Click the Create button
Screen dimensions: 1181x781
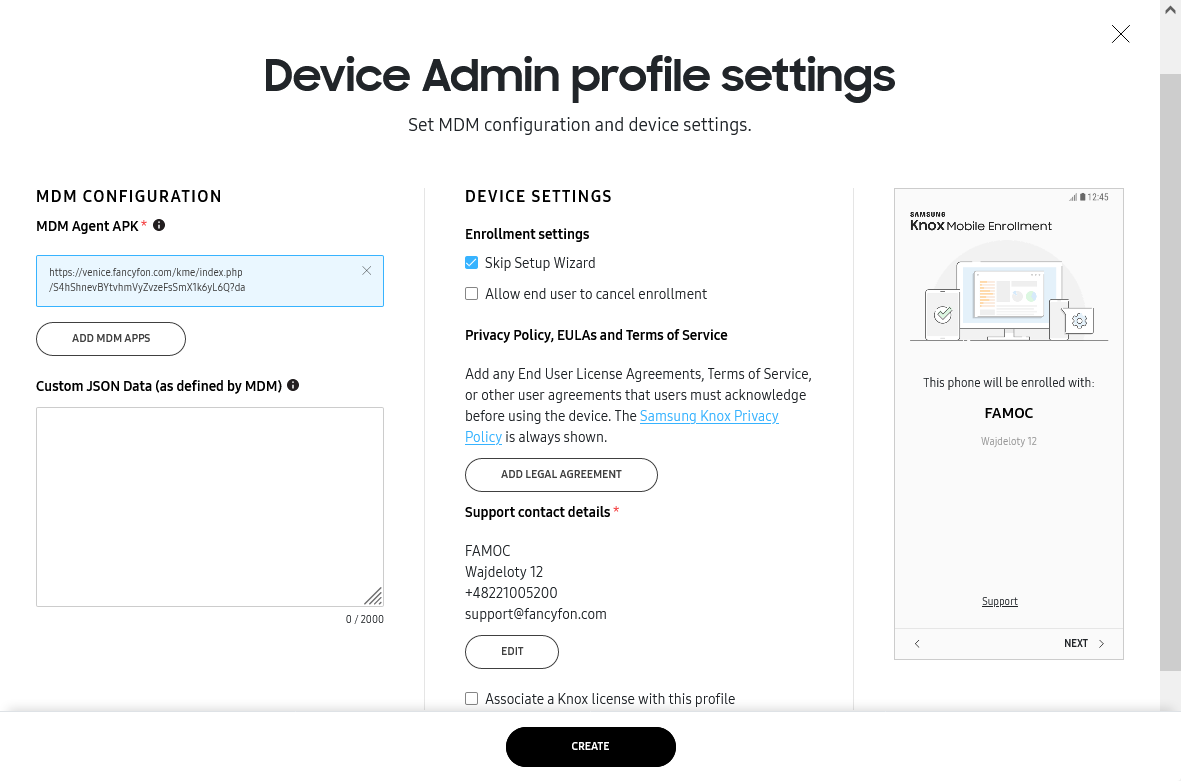[x=590, y=746]
